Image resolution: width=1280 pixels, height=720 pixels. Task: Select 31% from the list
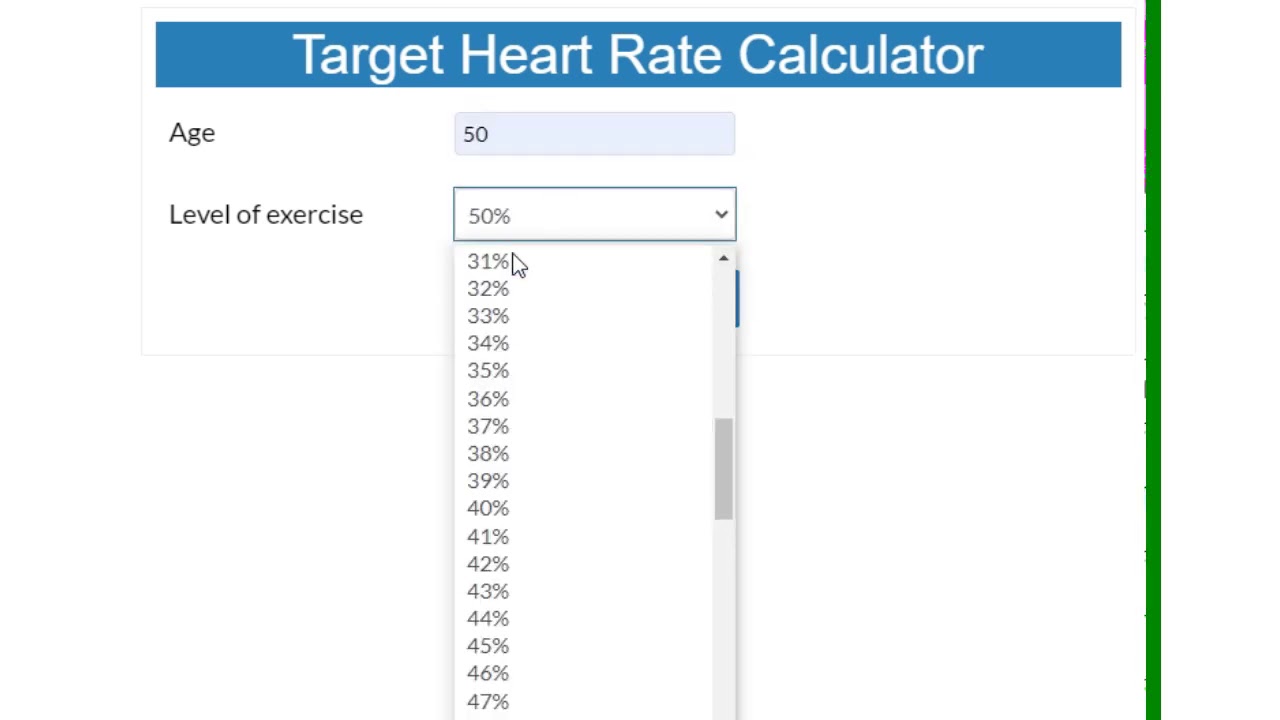tap(488, 261)
